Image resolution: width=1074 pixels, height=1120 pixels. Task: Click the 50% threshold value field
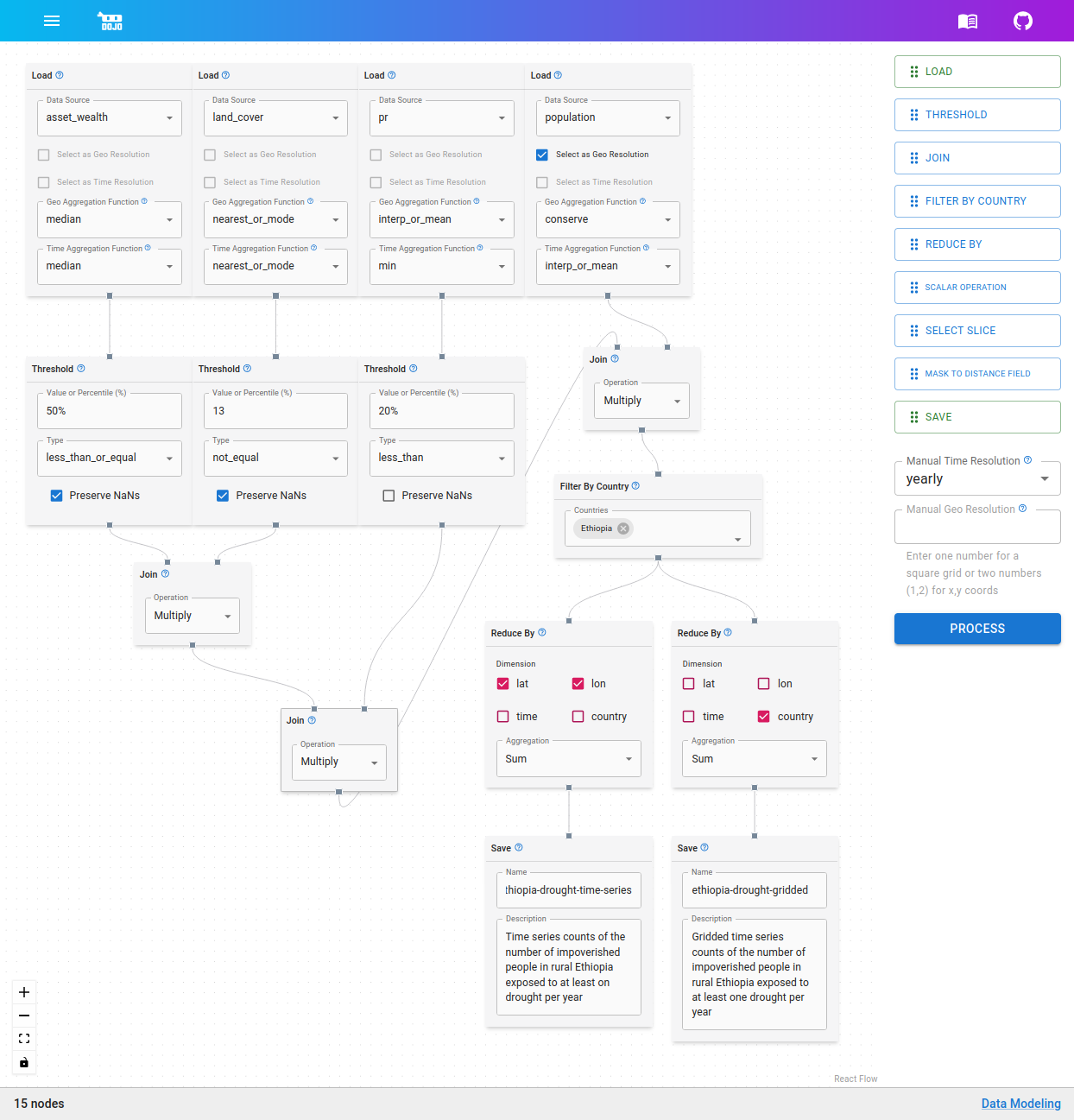point(110,411)
